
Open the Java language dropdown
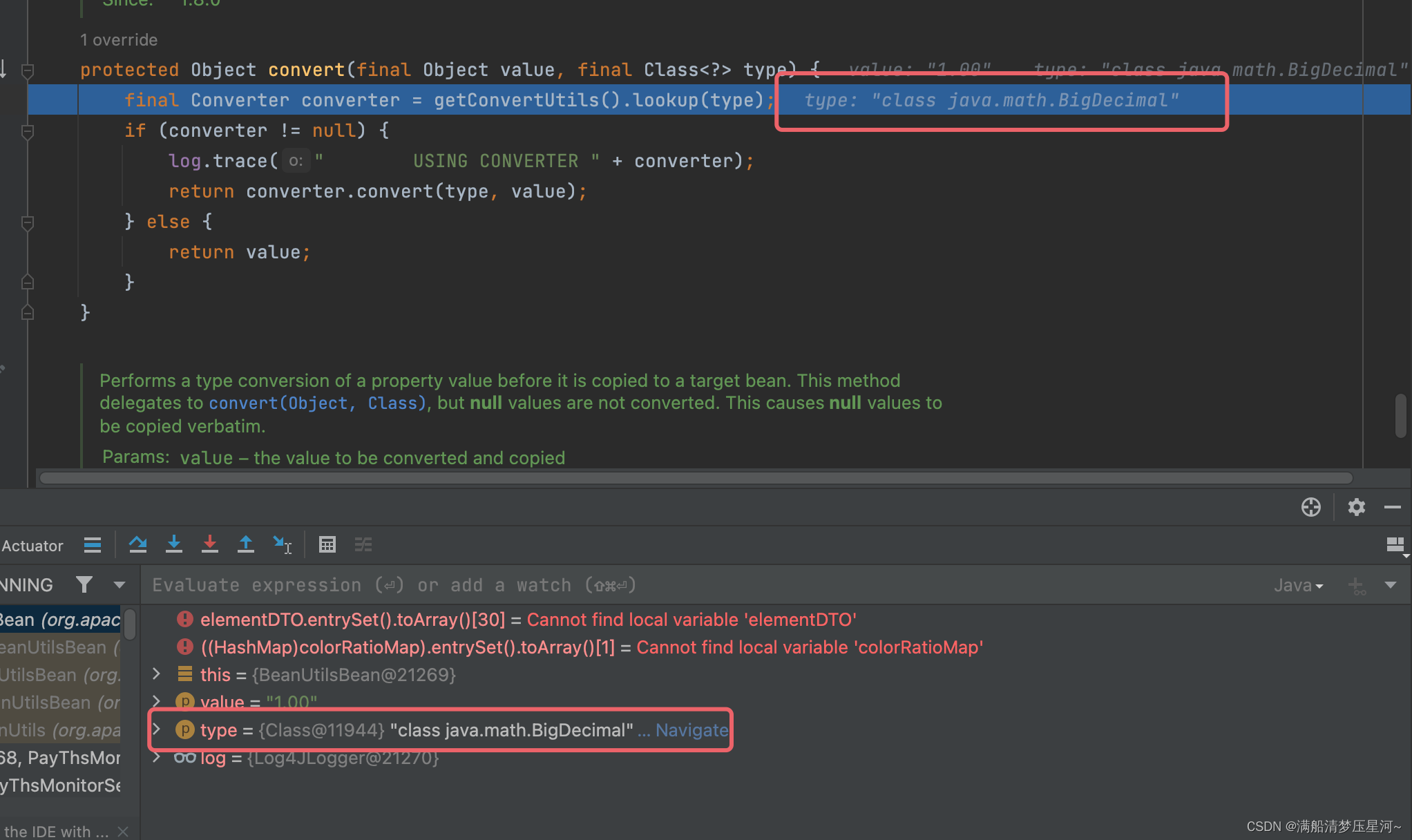coord(1298,586)
